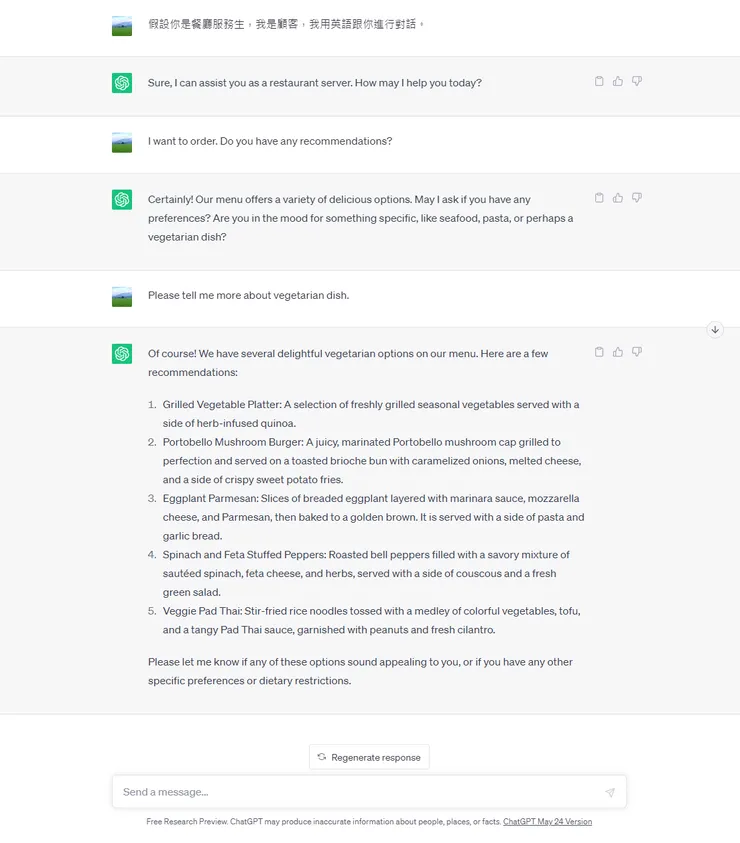Viewport: 740px width, 843px height.
Task: Click the user avatar beside the Chinese prompt
Action: coord(122,26)
